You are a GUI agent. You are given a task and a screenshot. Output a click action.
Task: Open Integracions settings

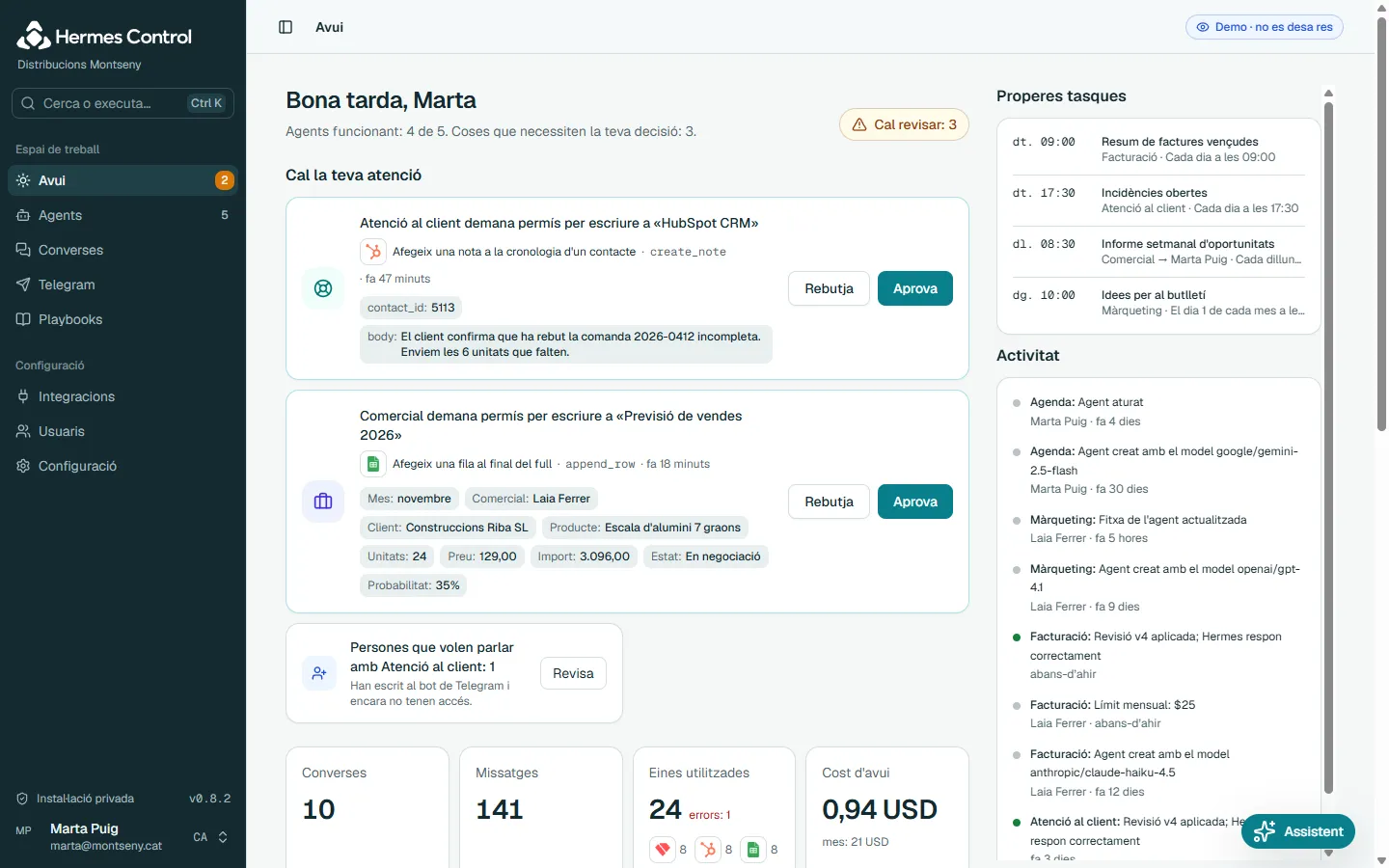click(123, 396)
